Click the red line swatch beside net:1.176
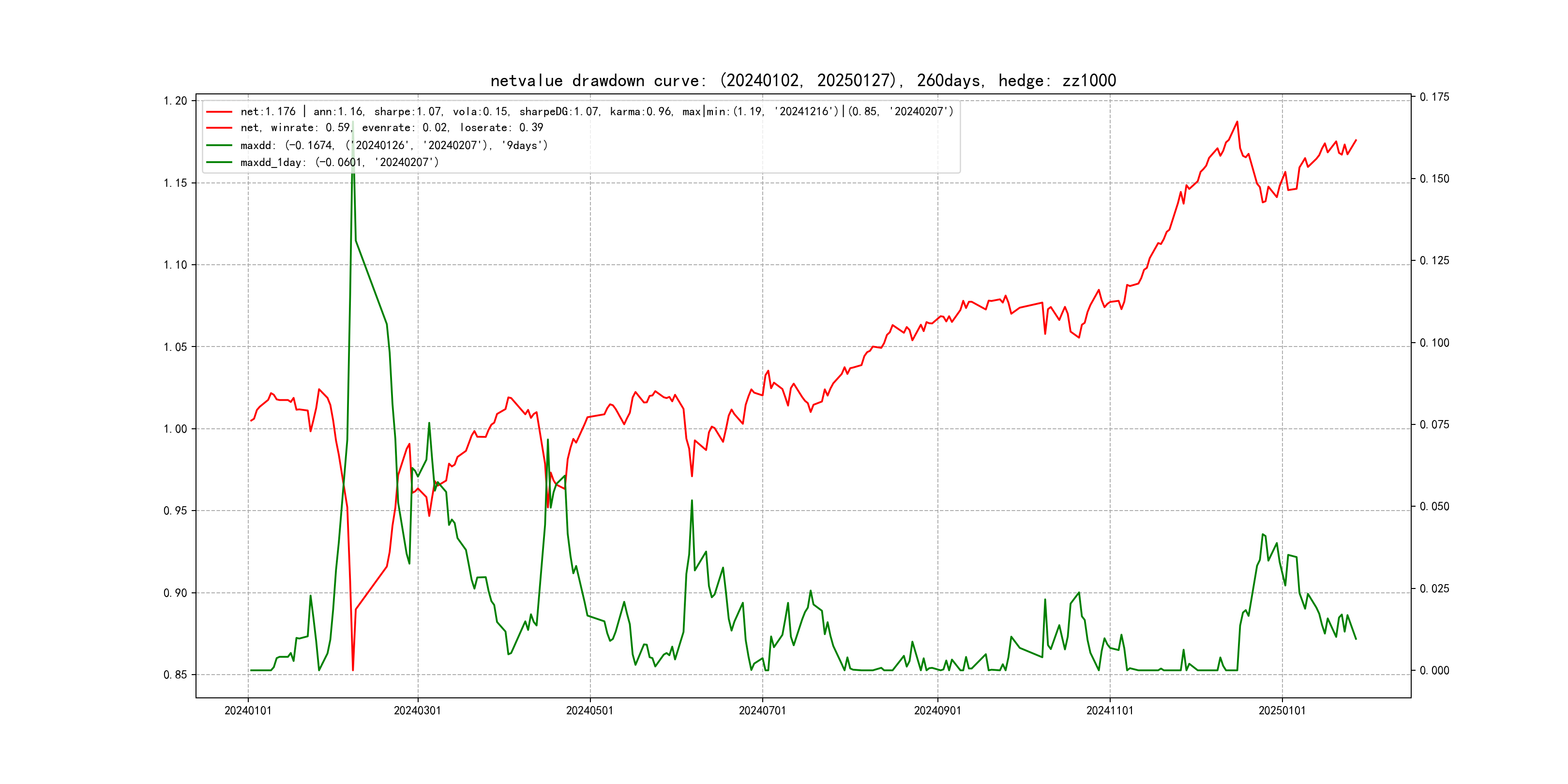This screenshot has width=1568, height=784. [219, 112]
